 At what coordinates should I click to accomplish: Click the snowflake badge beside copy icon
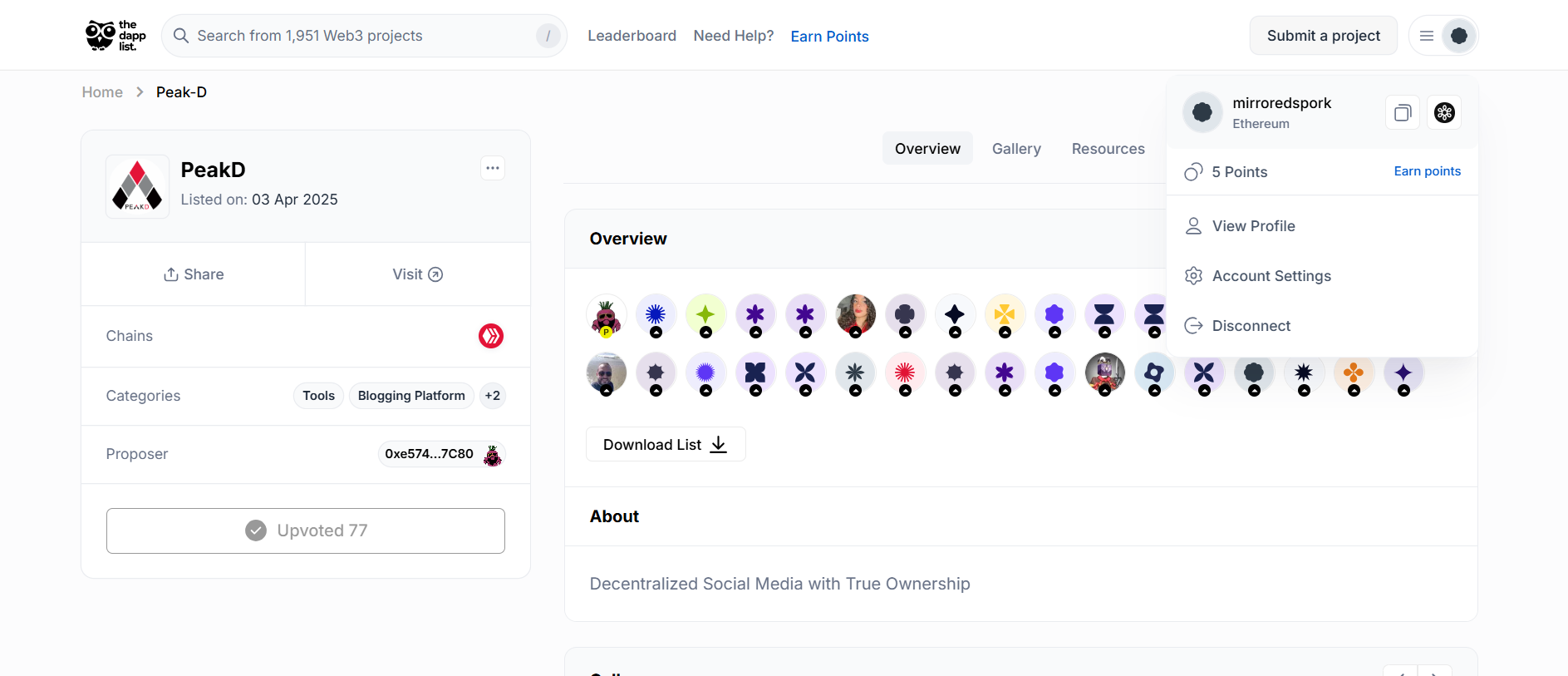(x=1444, y=112)
